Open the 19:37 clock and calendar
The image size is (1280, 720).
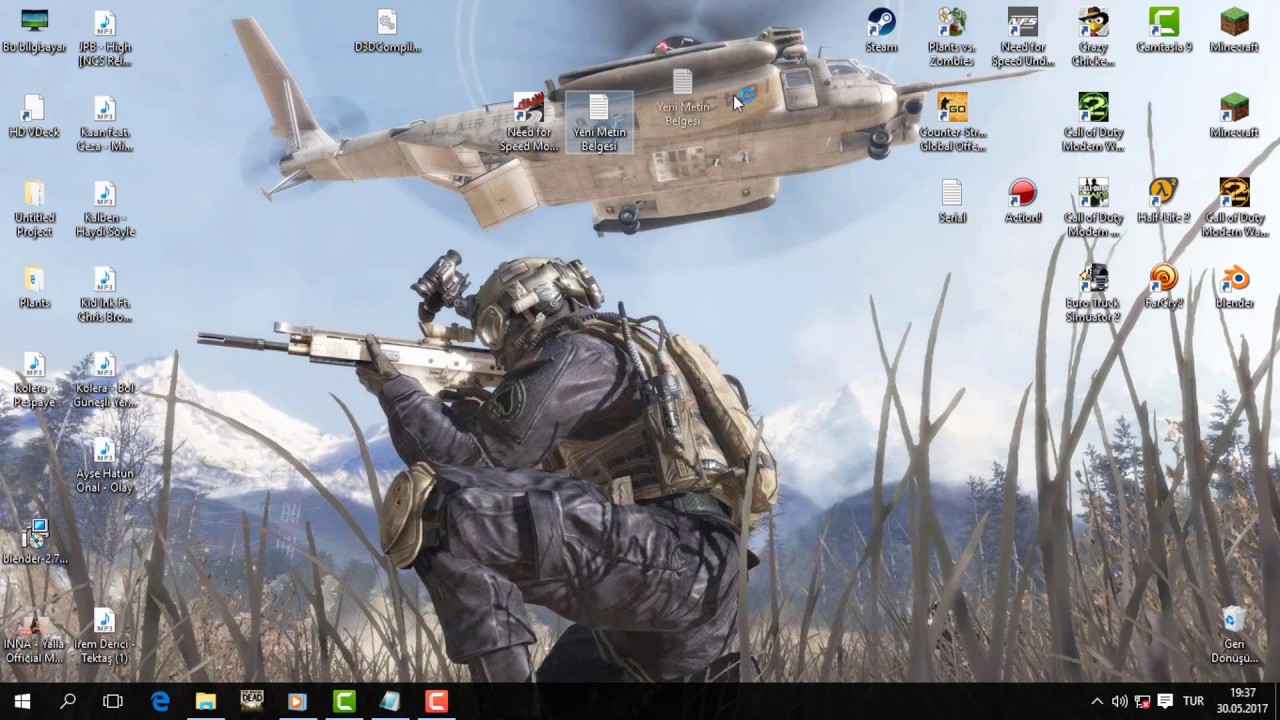click(x=1243, y=701)
